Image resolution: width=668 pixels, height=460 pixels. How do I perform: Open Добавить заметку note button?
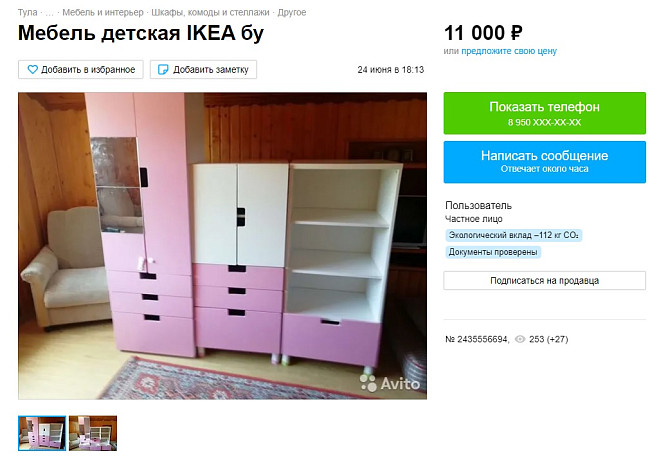point(203,69)
